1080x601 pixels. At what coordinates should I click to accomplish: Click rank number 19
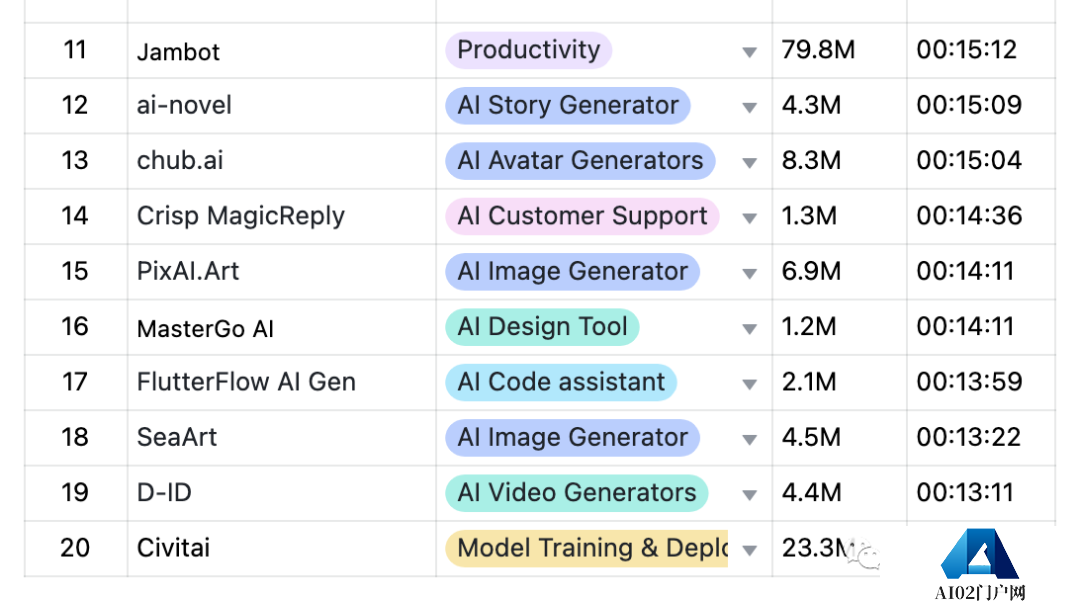75,493
